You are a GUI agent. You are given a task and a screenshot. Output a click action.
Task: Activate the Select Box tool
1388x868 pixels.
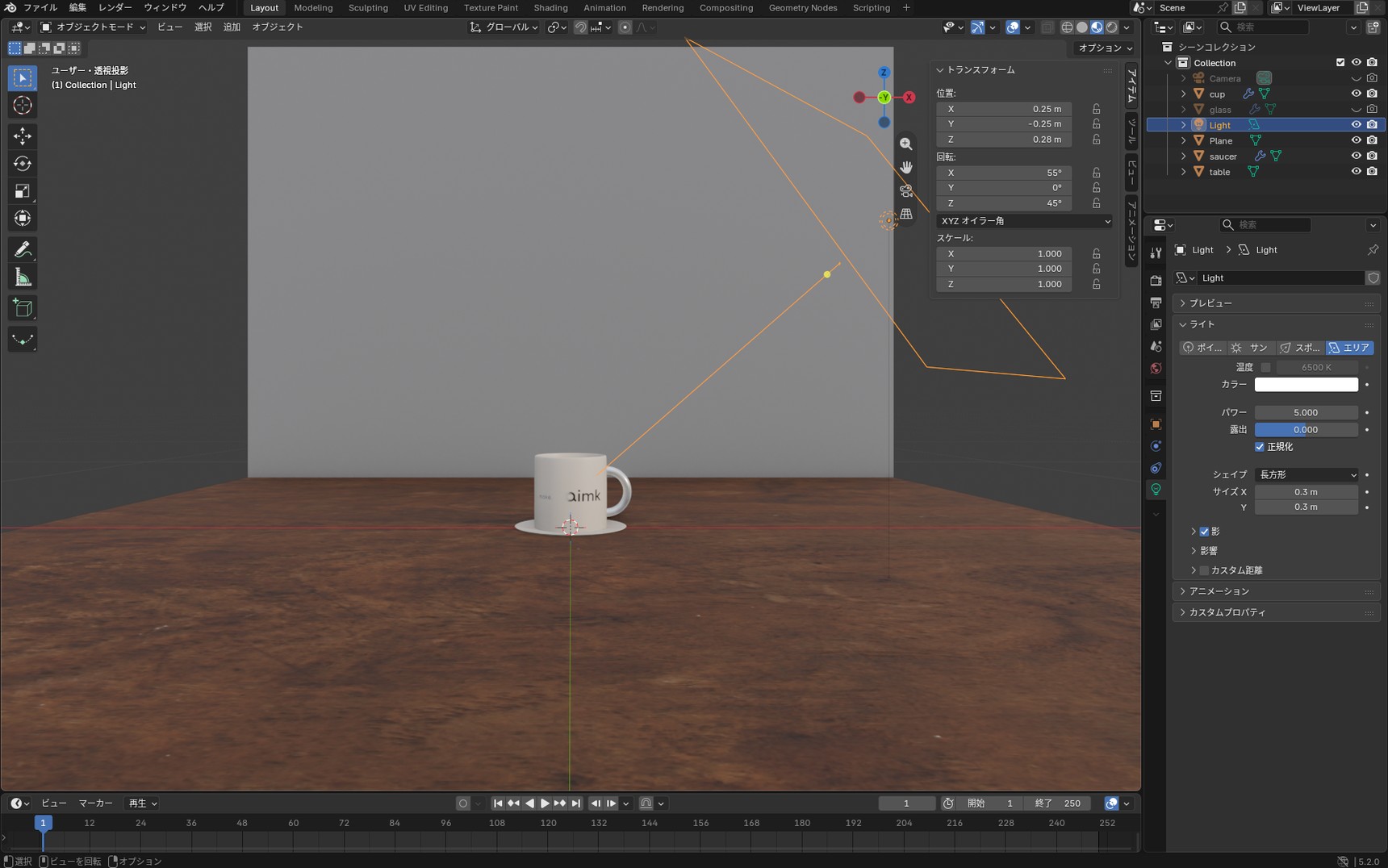pos(23,78)
